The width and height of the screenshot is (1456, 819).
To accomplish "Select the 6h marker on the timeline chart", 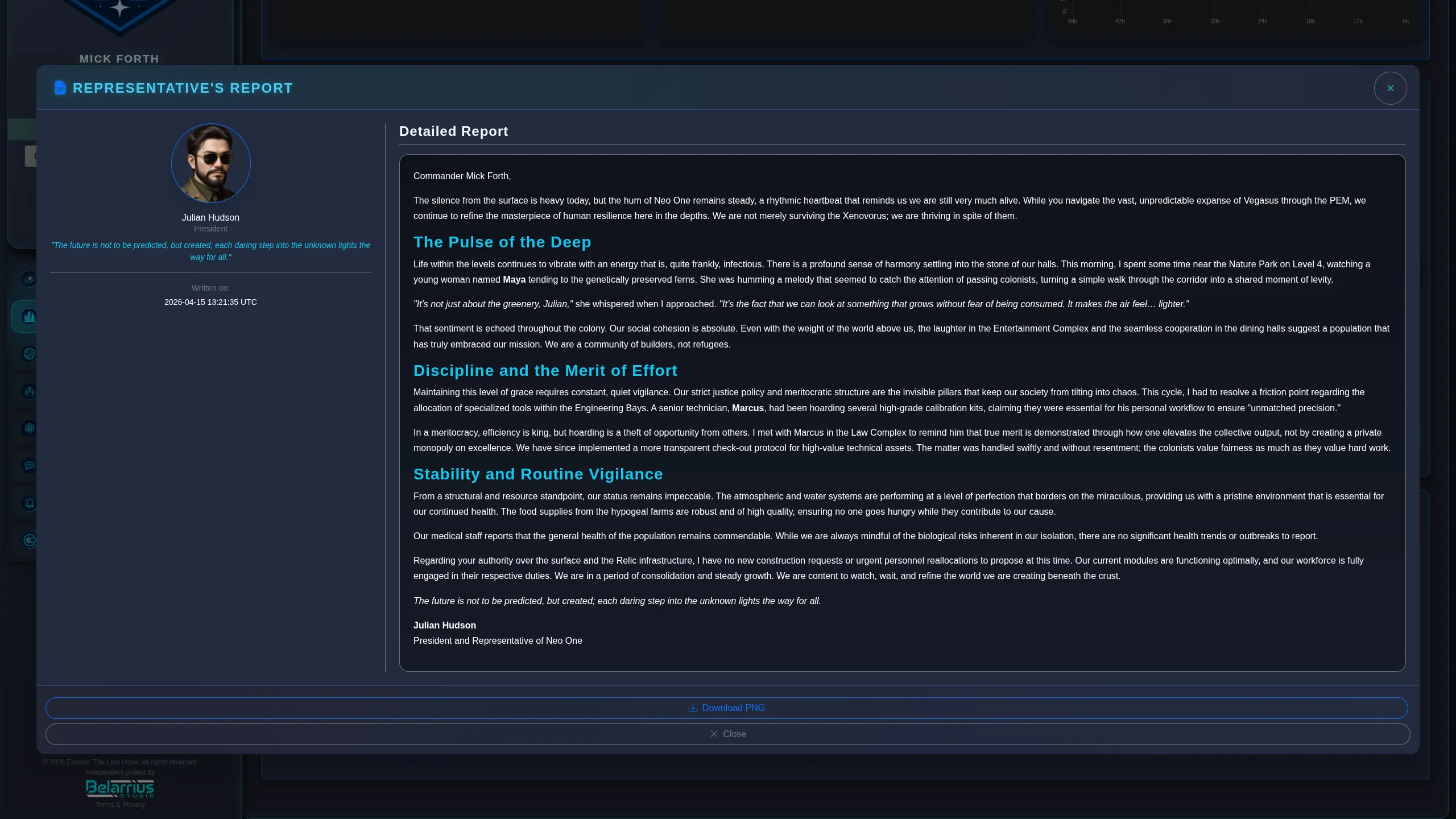I will 1405,21.
